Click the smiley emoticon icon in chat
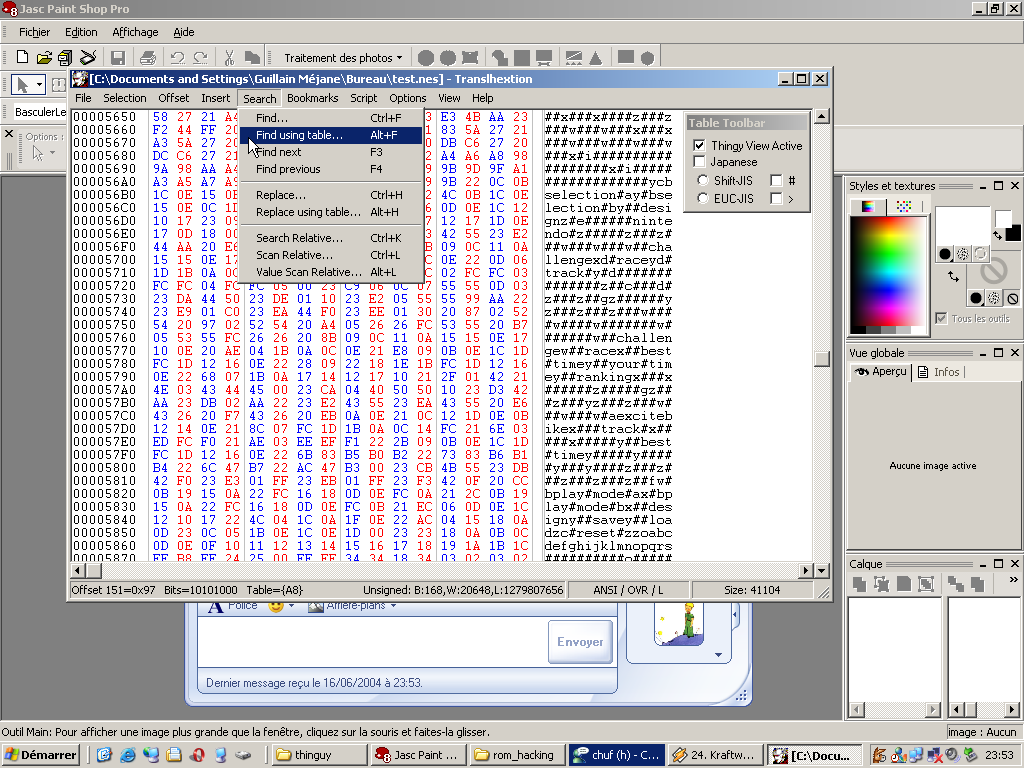 tap(276, 606)
